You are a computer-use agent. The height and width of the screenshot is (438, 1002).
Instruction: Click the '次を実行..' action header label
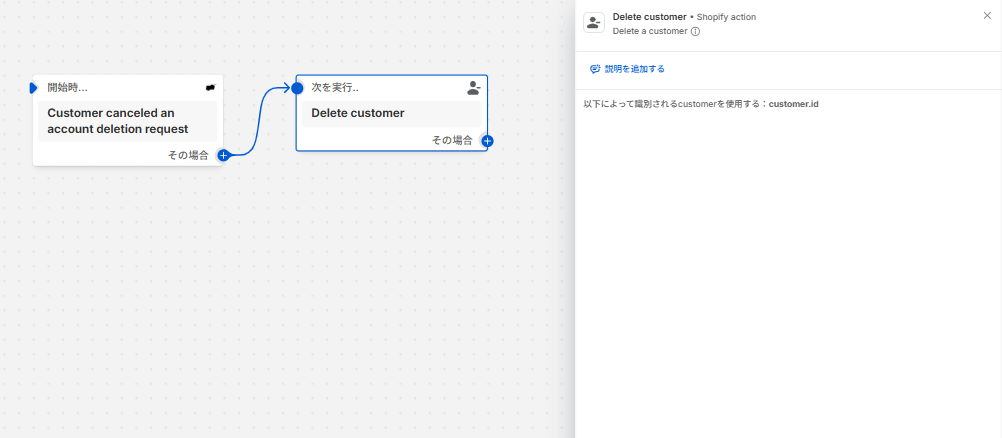(x=335, y=88)
